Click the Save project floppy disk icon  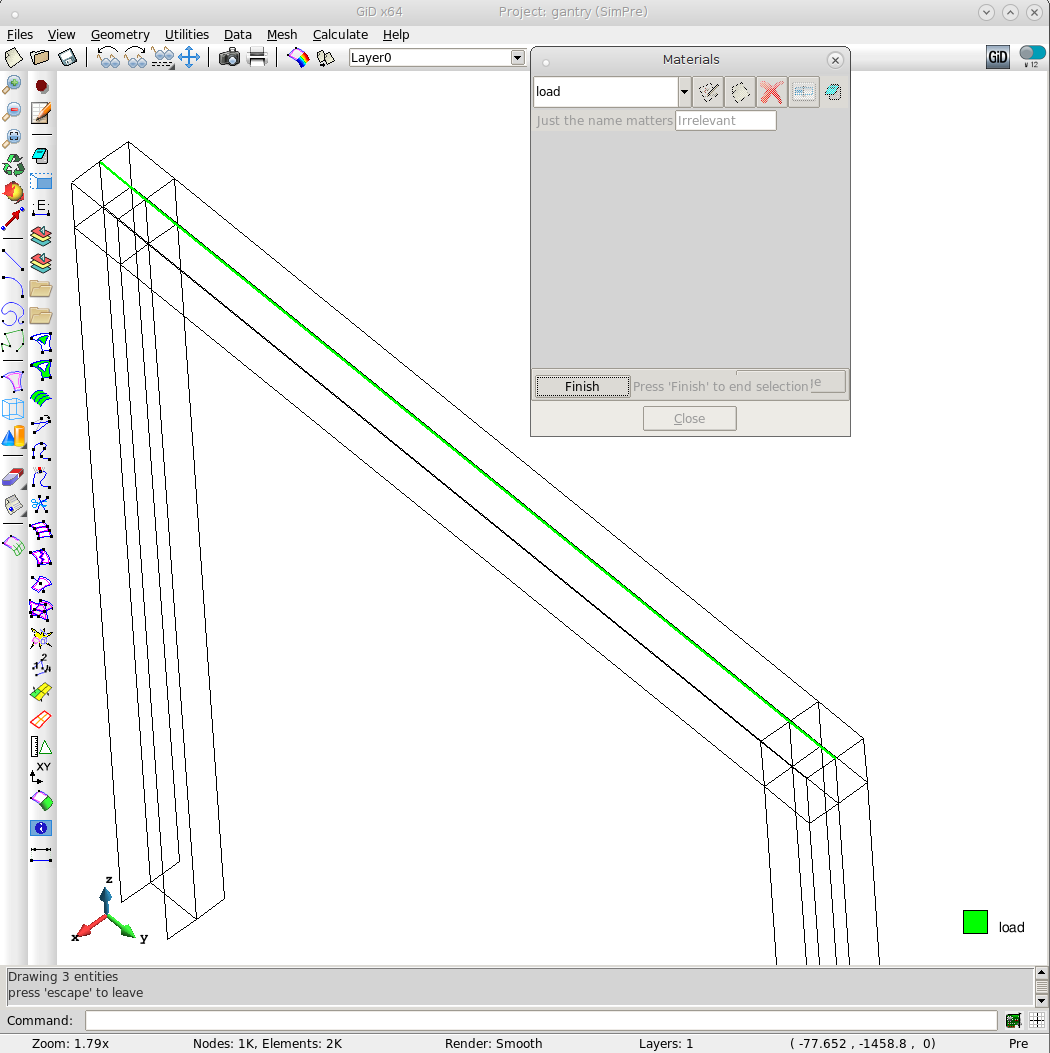[67, 58]
